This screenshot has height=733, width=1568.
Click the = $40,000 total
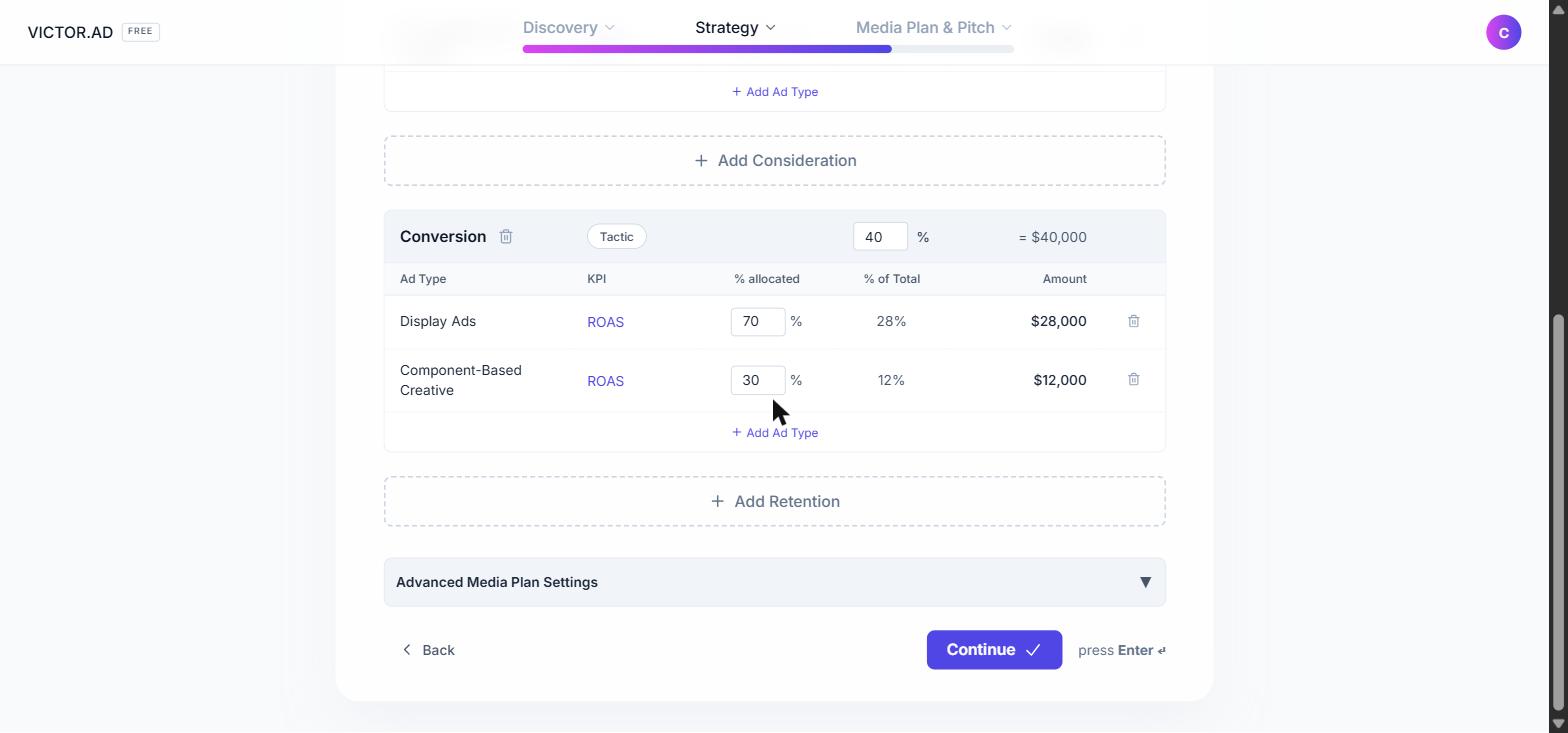click(1053, 237)
